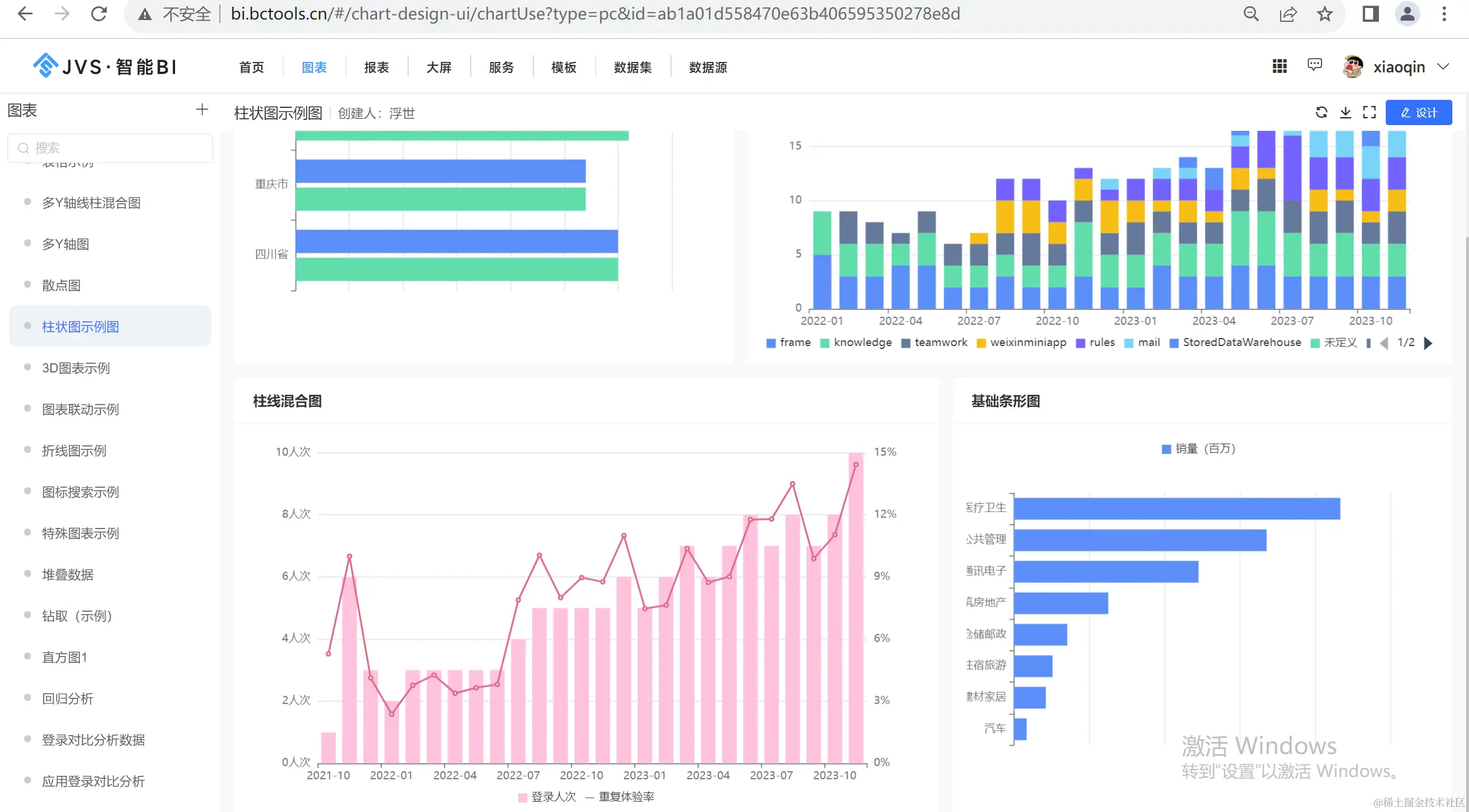
Task: Go to next legend page arrow
Action: click(1429, 343)
